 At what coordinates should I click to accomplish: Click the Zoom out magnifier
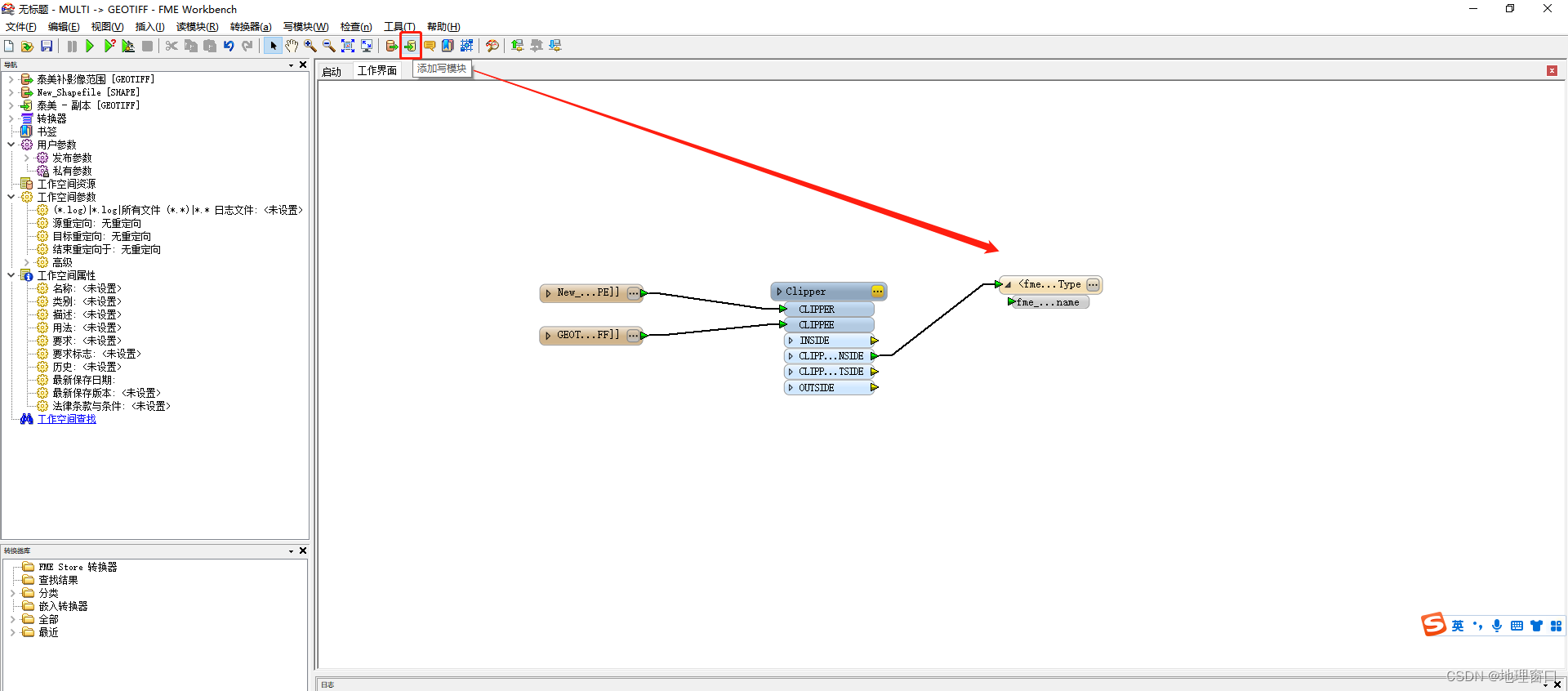pos(329,46)
